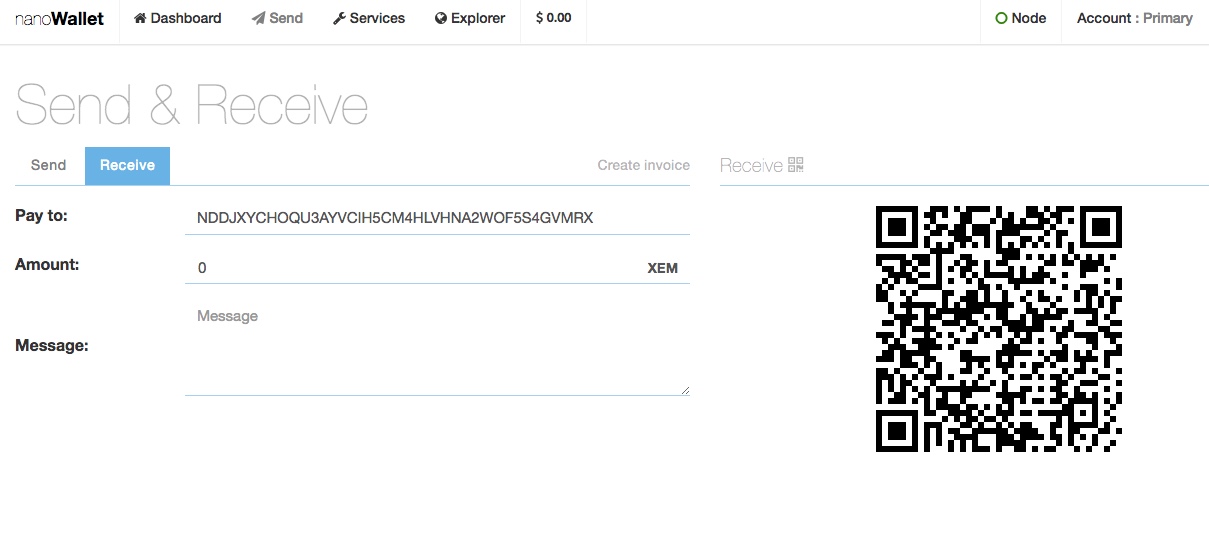Open the Dashboard menu item

[178, 18]
